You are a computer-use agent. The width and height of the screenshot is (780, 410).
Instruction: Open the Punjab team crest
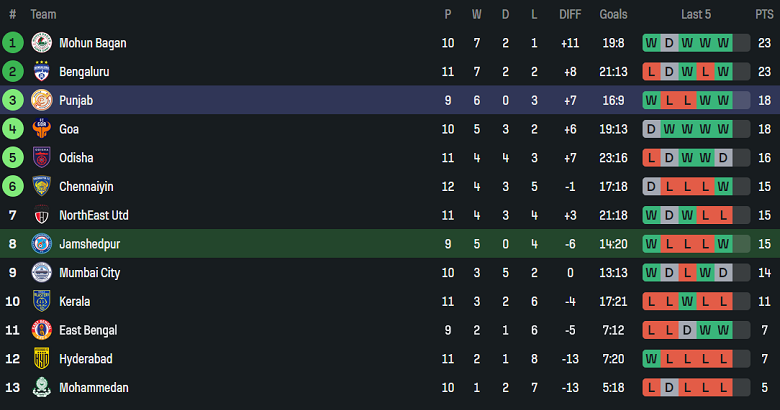pyautogui.click(x=42, y=100)
